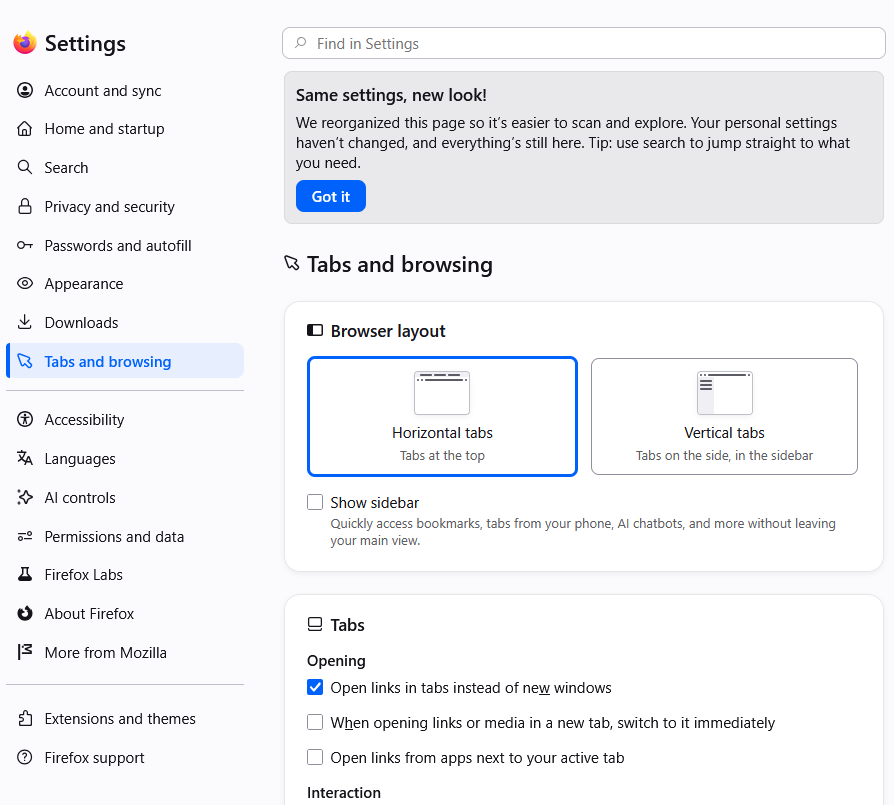The image size is (894, 805).
Task: Click the AI controls sparkle icon
Action: pos(25,497)
